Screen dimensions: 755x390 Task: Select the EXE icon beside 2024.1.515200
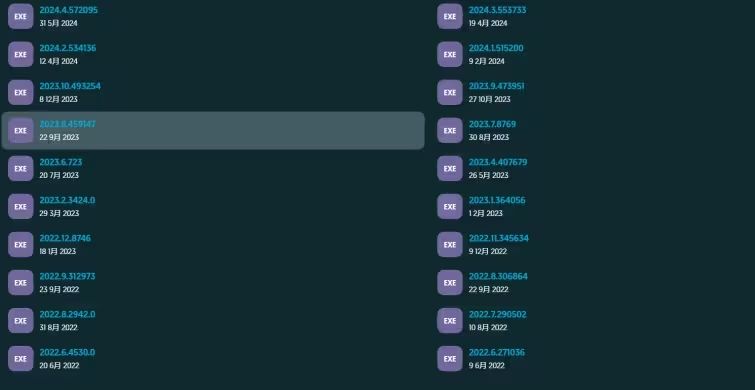coord(450,54)
